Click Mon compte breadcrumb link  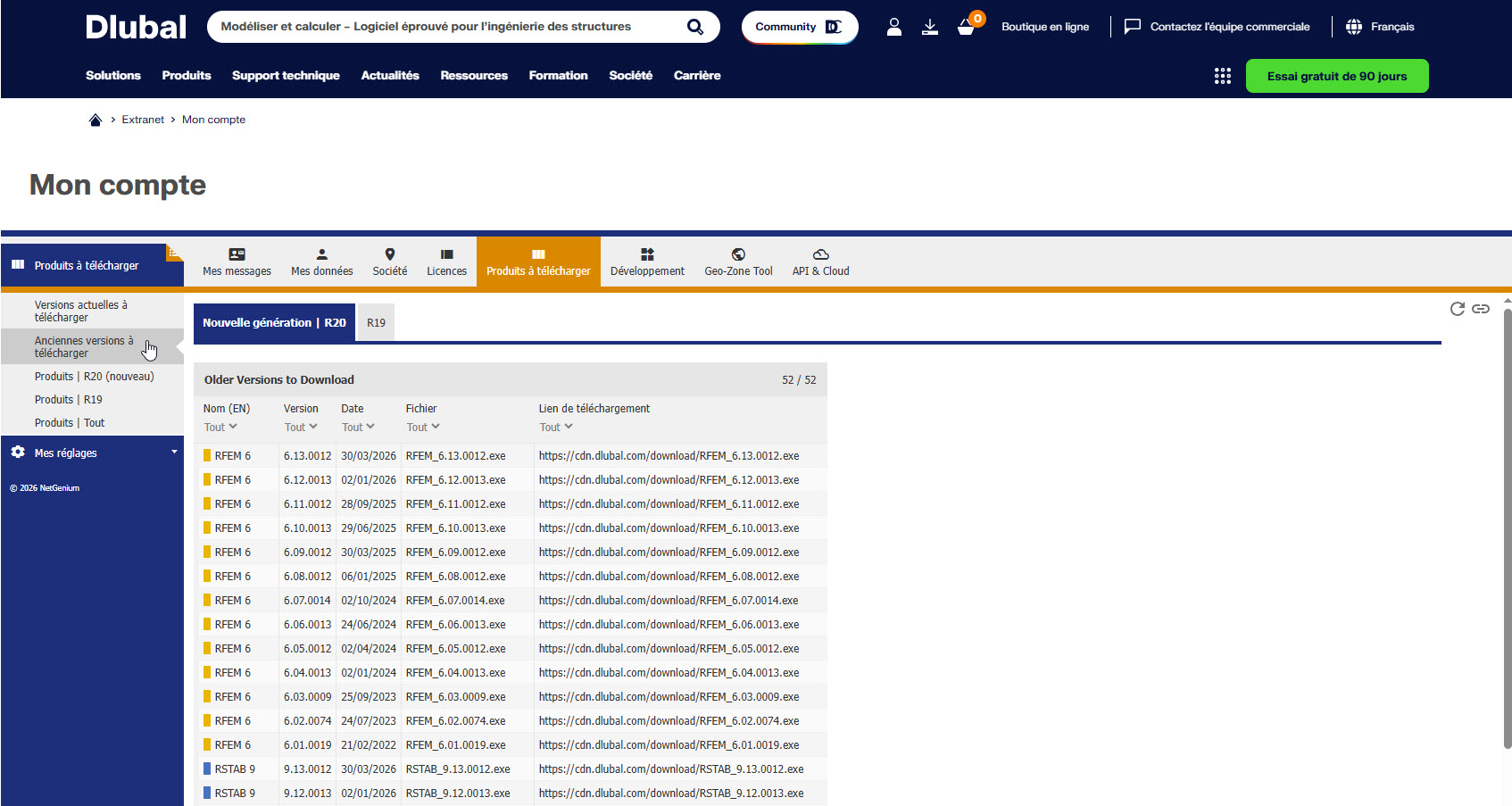[x=213, y=120]
